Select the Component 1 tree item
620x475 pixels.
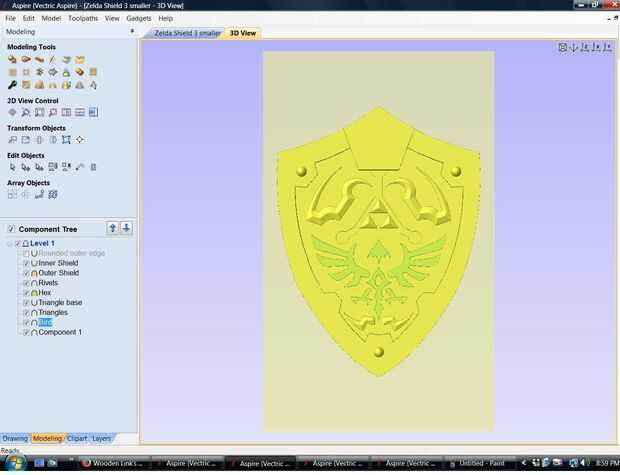(x=60, y=332)
